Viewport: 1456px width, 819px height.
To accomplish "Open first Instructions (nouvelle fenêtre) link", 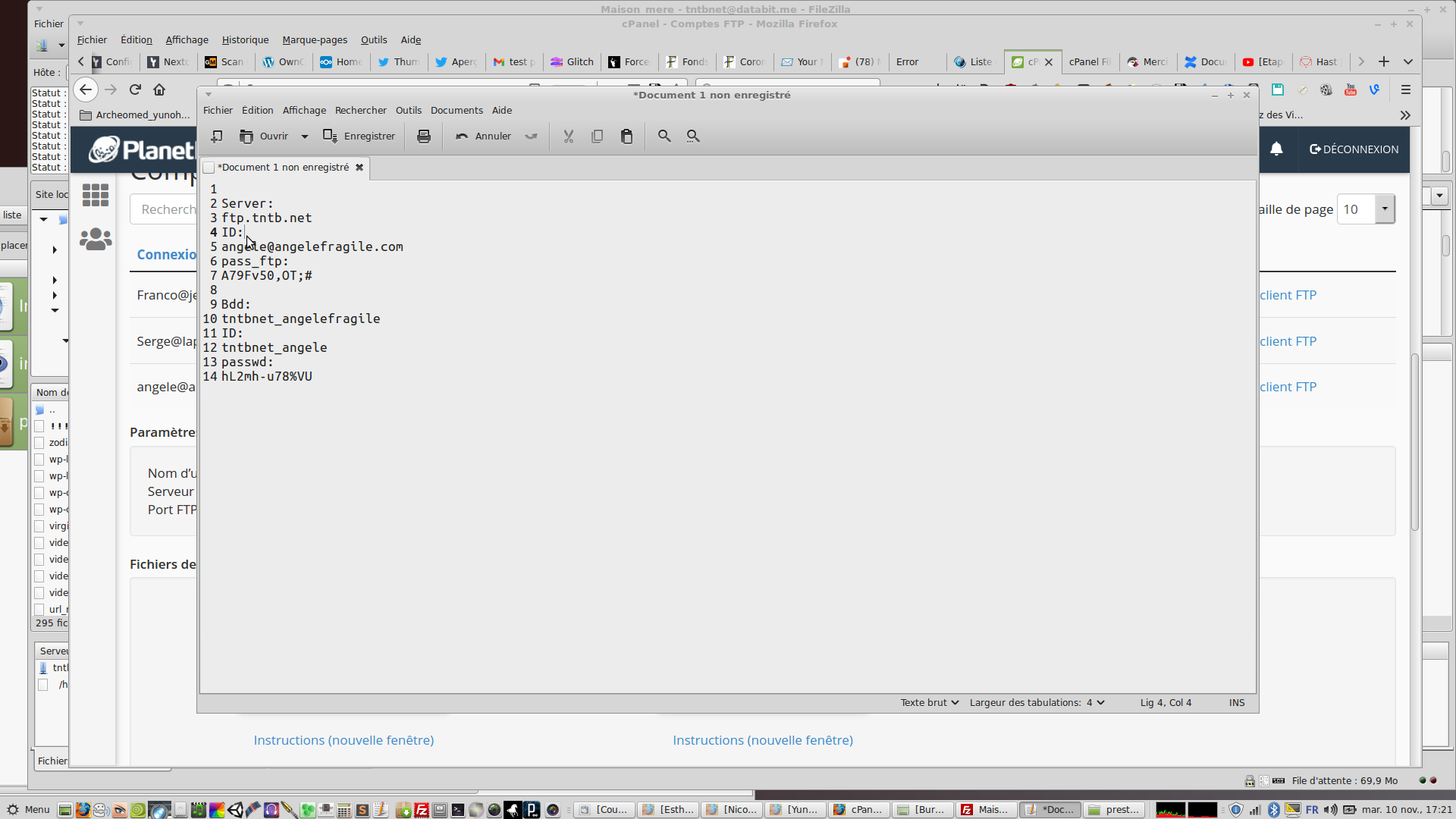I will (344, 740).
